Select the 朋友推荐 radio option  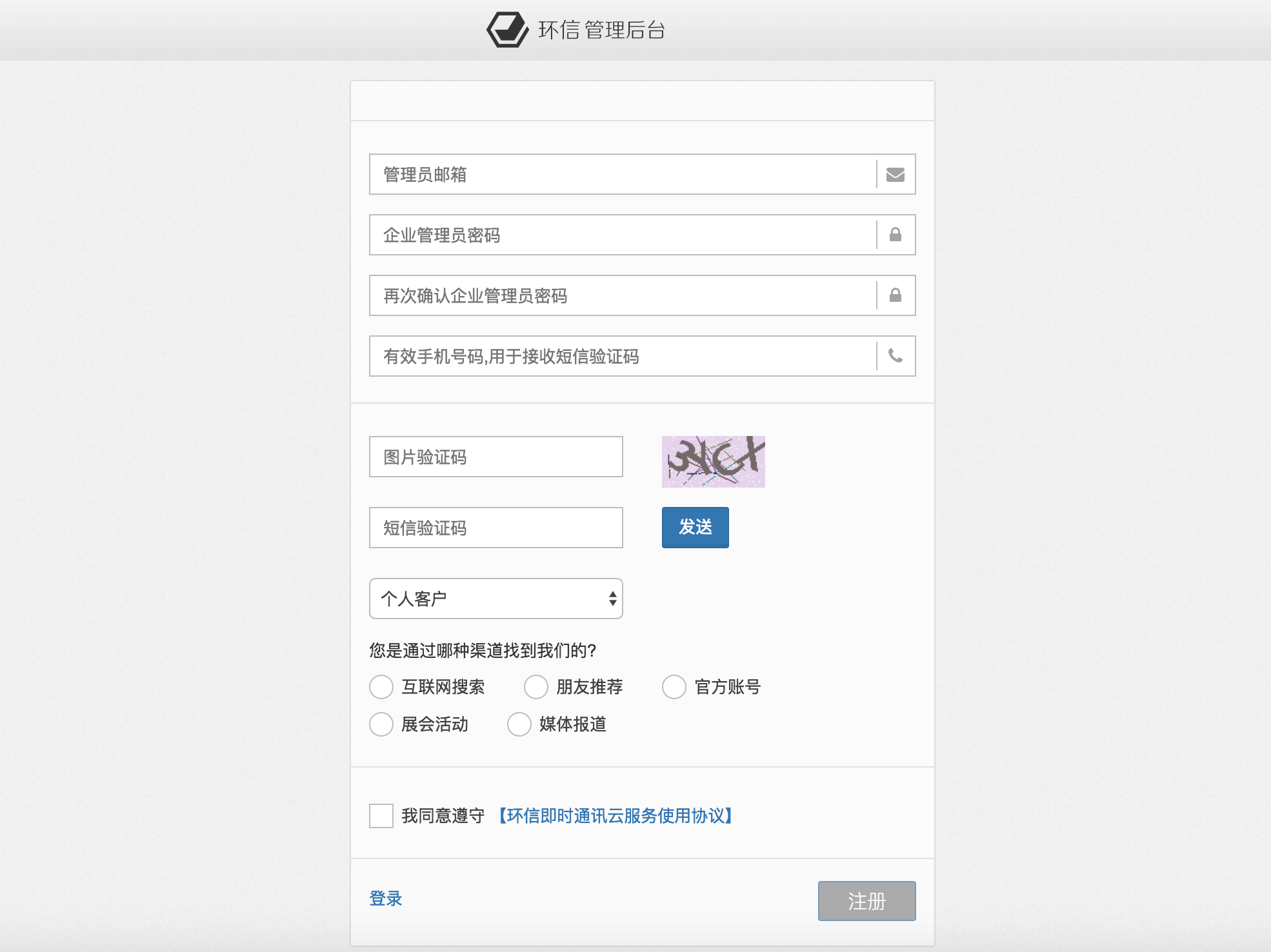[536, 687]
